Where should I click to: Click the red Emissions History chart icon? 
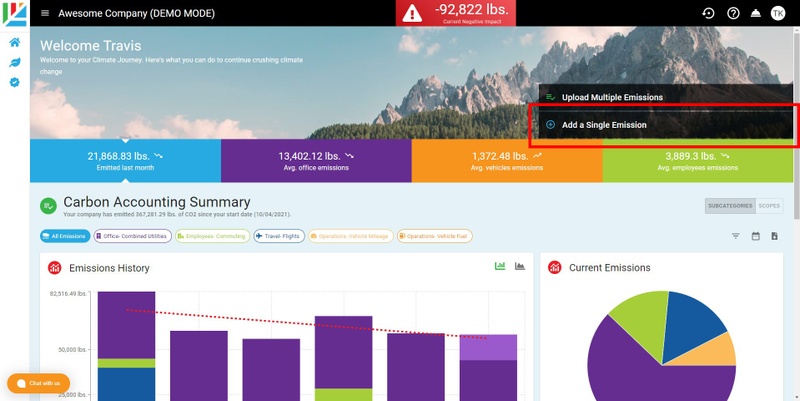[55, 268]
